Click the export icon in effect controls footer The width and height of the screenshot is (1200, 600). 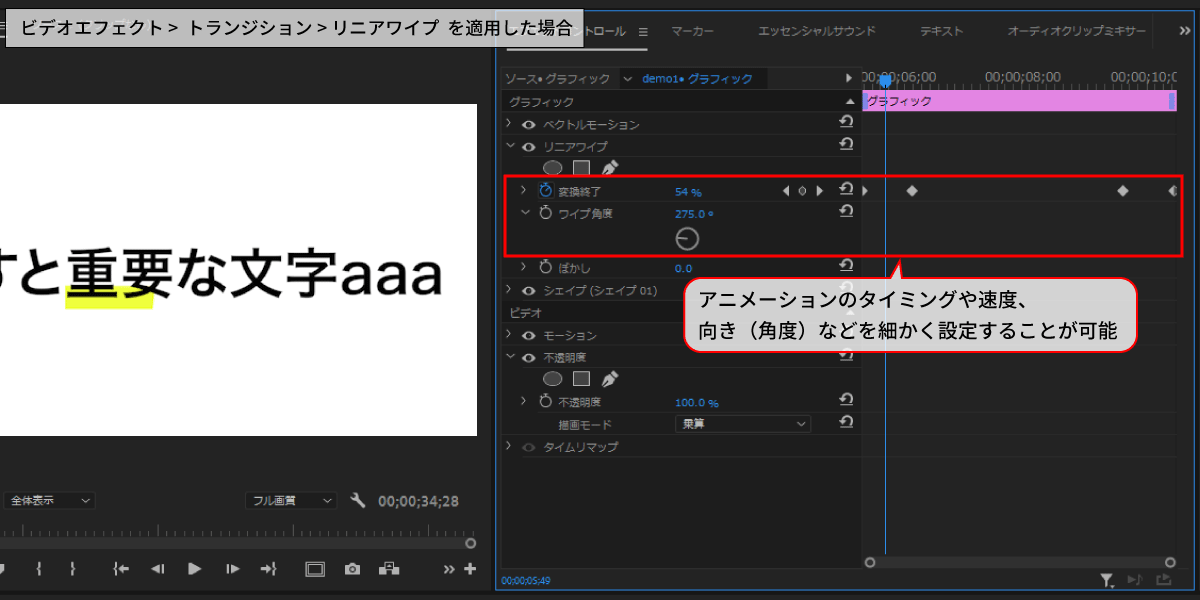(x=1164, y=579)
